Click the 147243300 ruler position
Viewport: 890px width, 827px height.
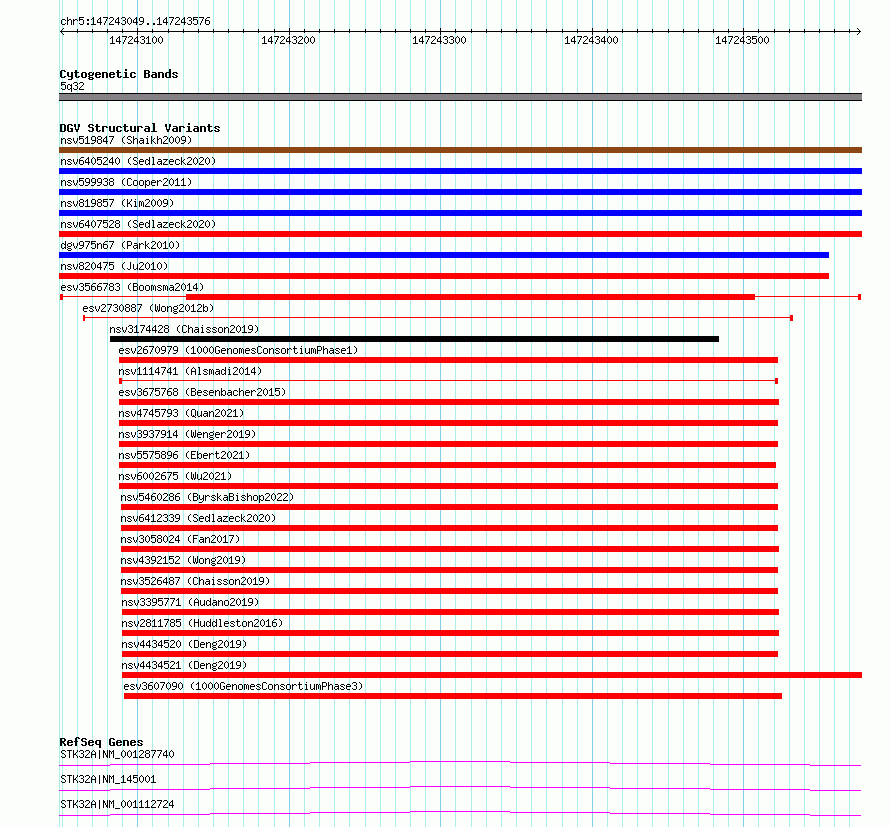pyautogui.click(x=439, y=40)
